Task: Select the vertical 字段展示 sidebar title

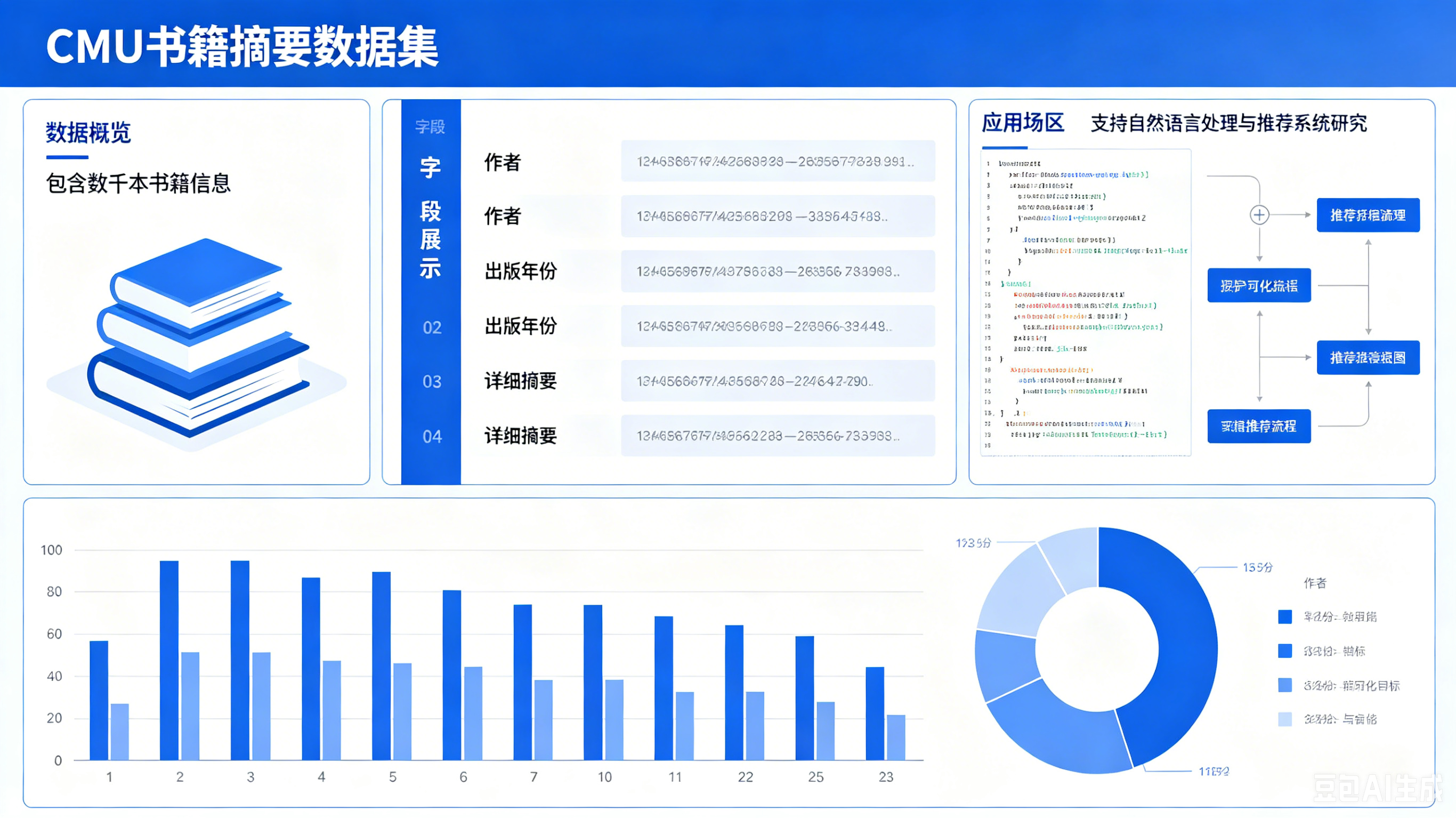Action: pos(430,218)
